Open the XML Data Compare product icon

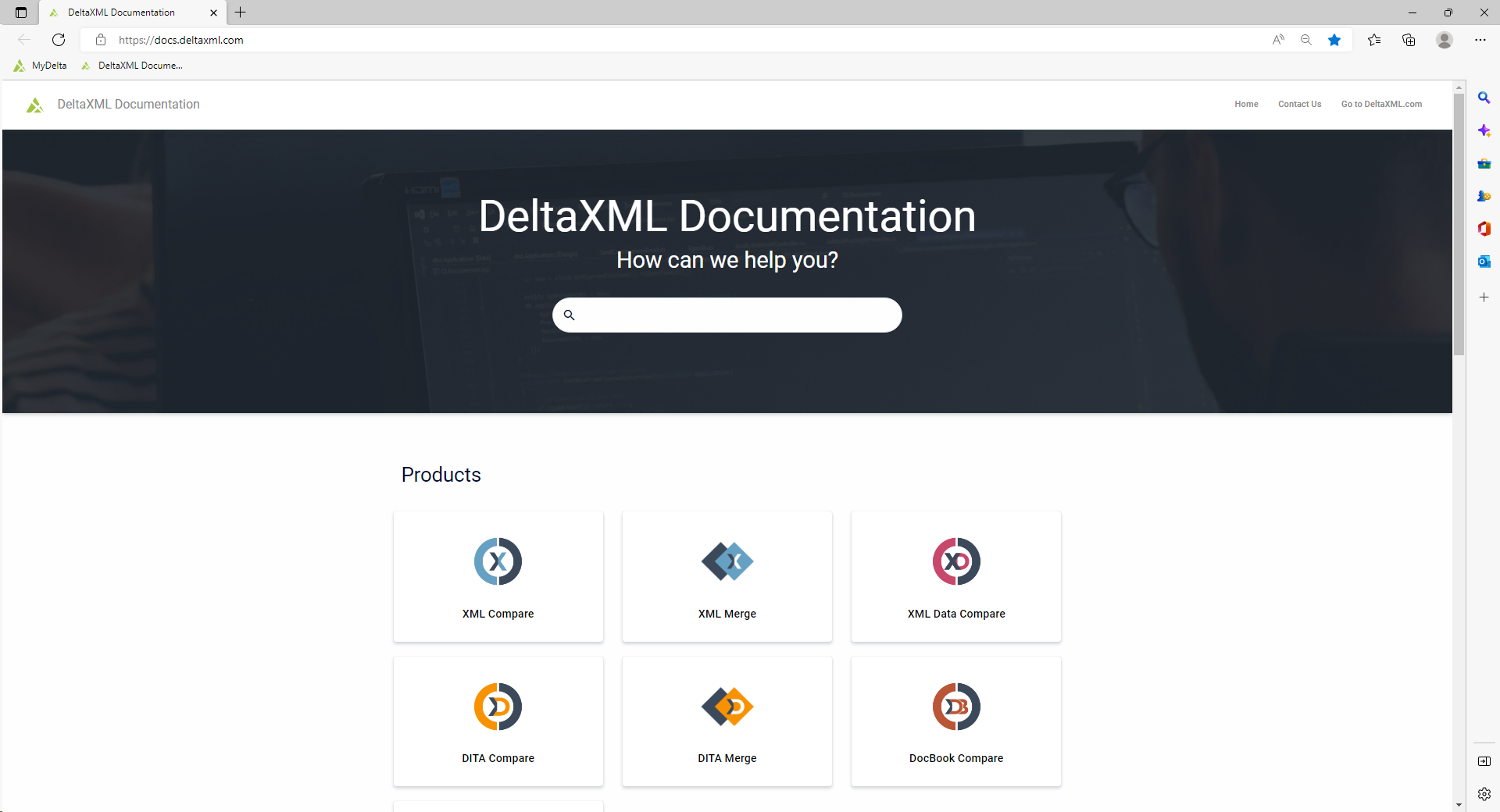(x=955, y=561)
